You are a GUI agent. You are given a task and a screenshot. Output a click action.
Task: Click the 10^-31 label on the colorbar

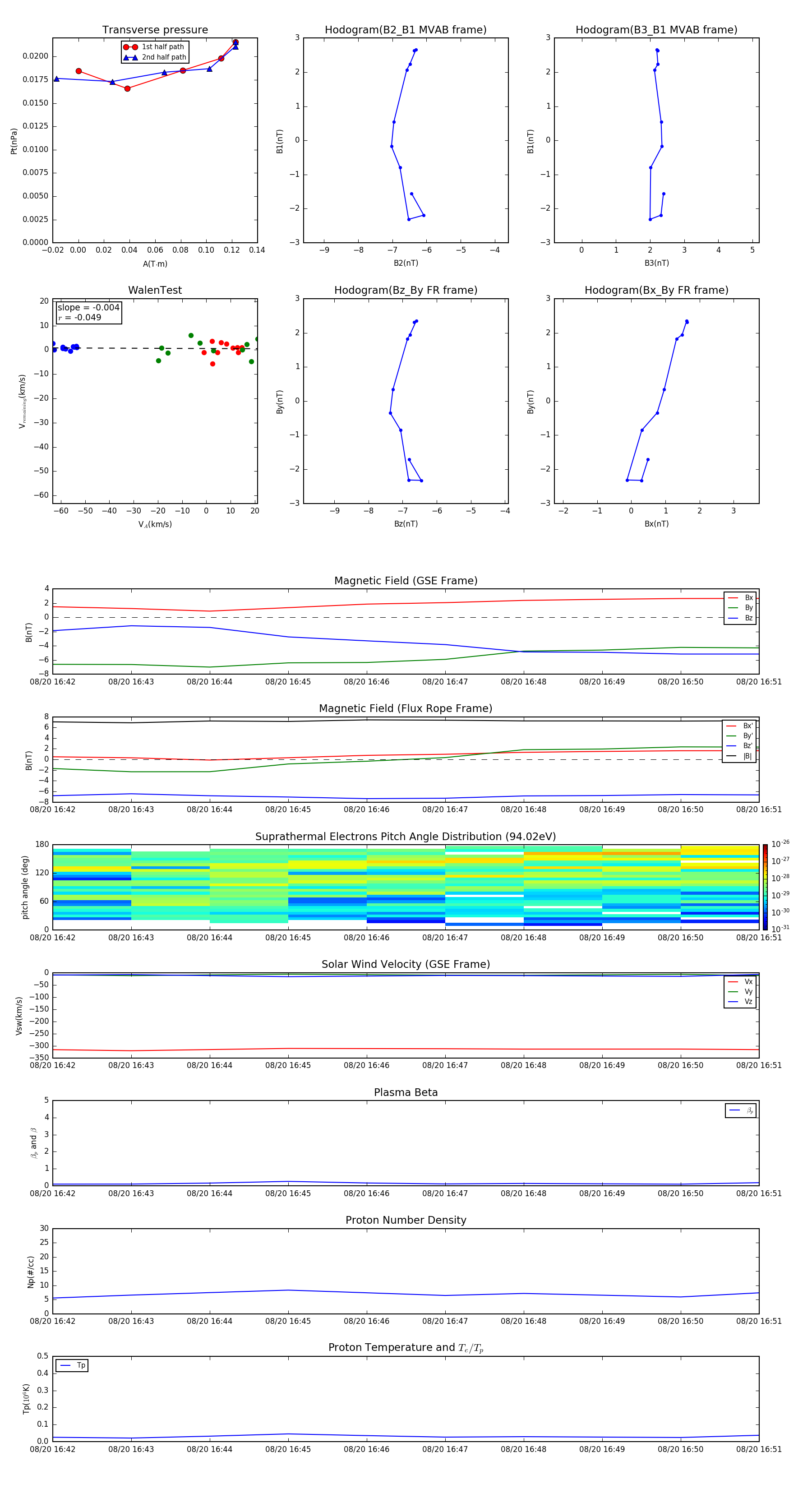pyautogui.click(x=780, y=929)
